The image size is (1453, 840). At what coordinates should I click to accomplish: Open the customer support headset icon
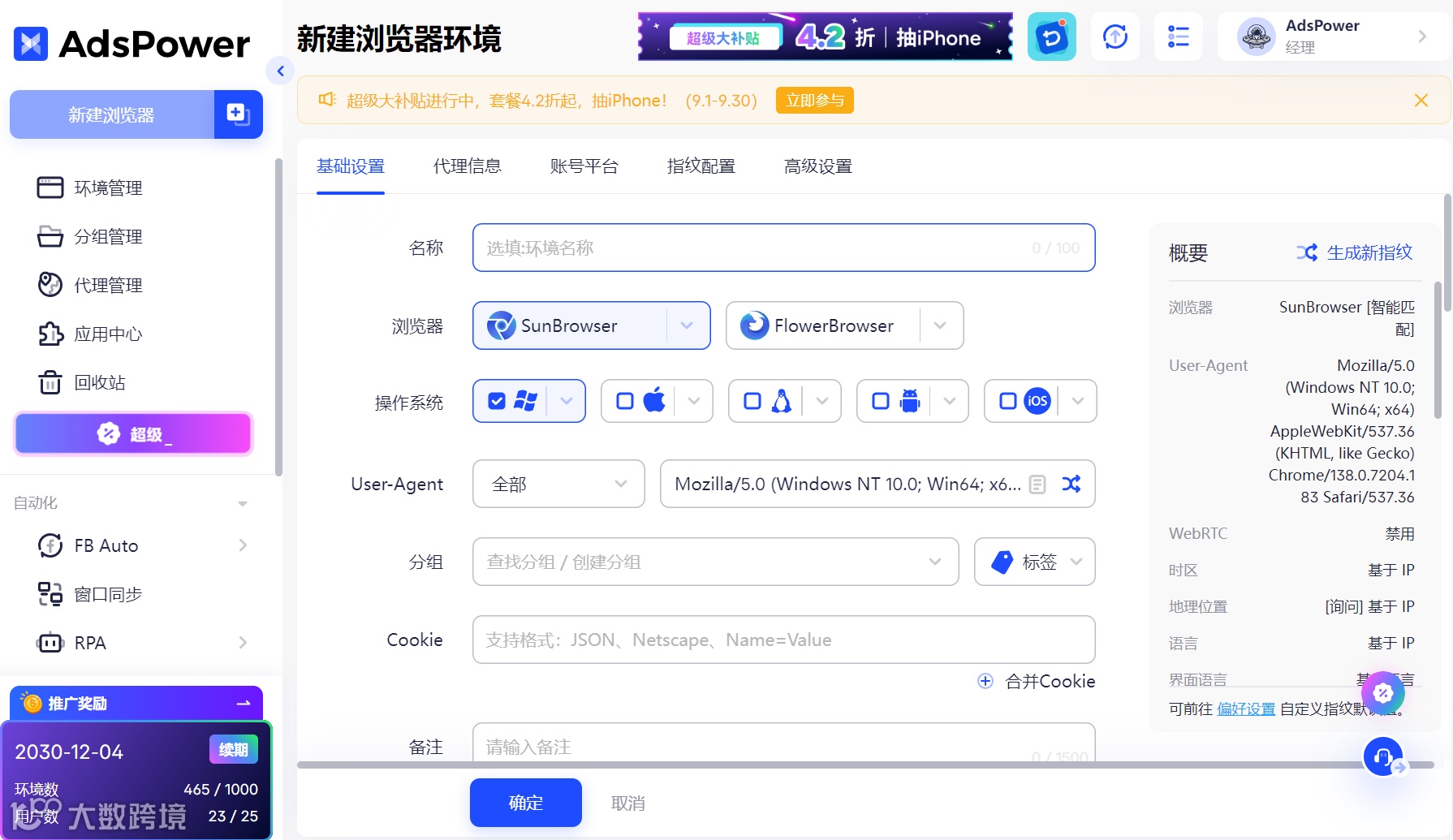point(1383,756)
